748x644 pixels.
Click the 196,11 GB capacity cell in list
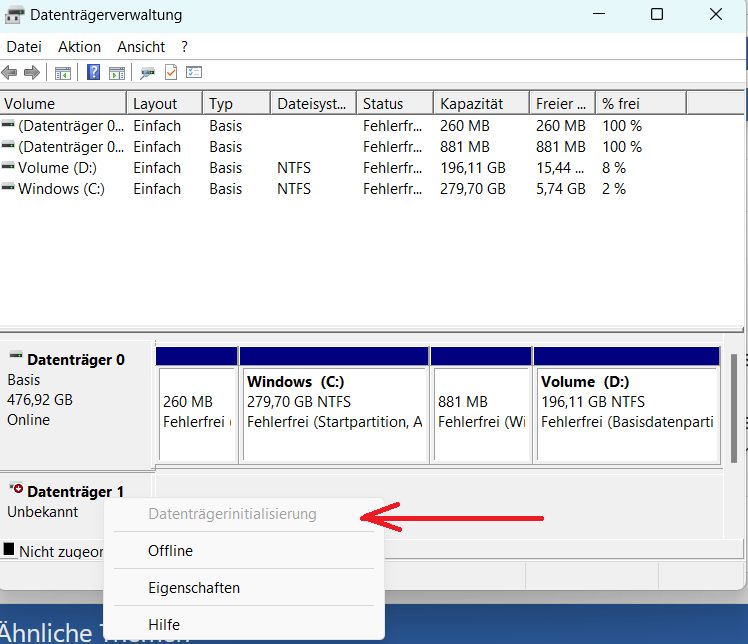[473, 168]
